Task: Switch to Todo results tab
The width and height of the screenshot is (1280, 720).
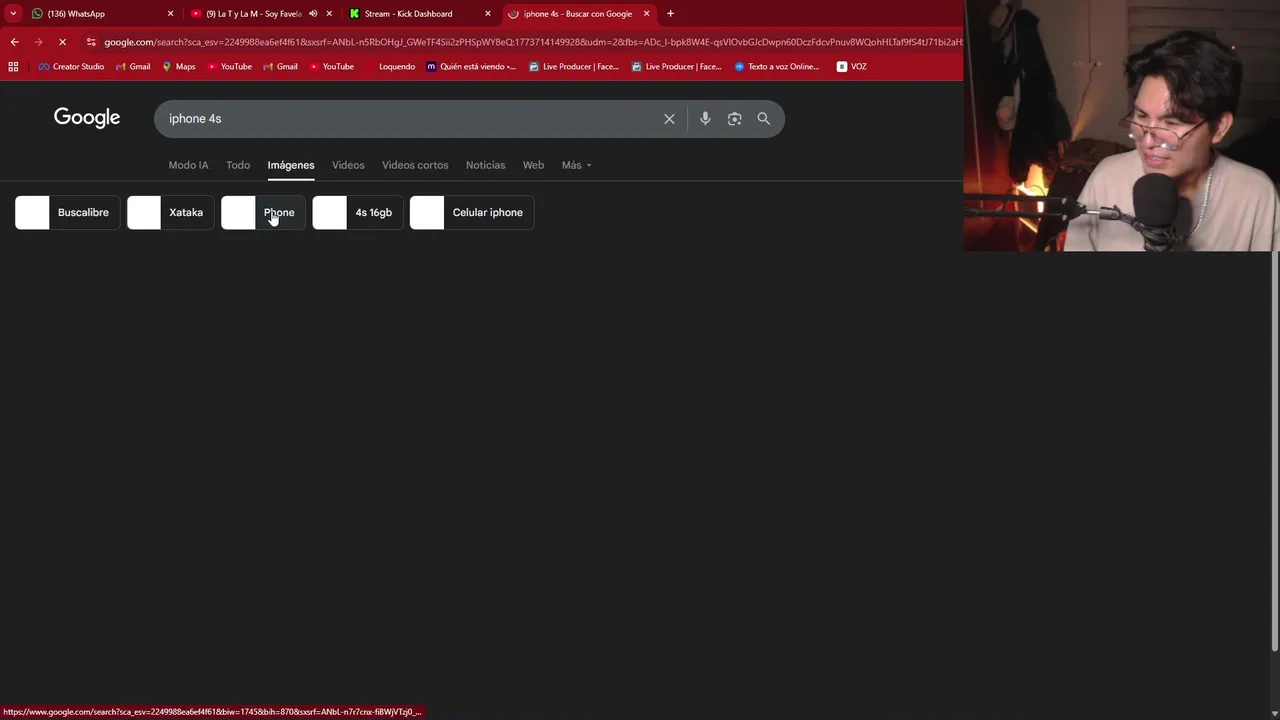Action: tap(238, 165)
